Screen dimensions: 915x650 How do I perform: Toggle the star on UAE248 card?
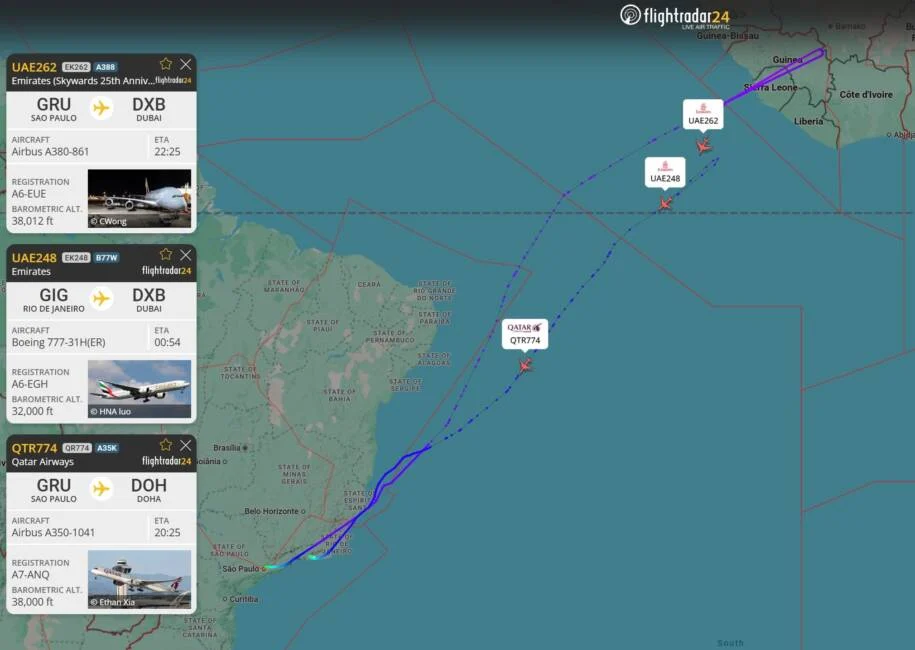(x=166, y=254)
